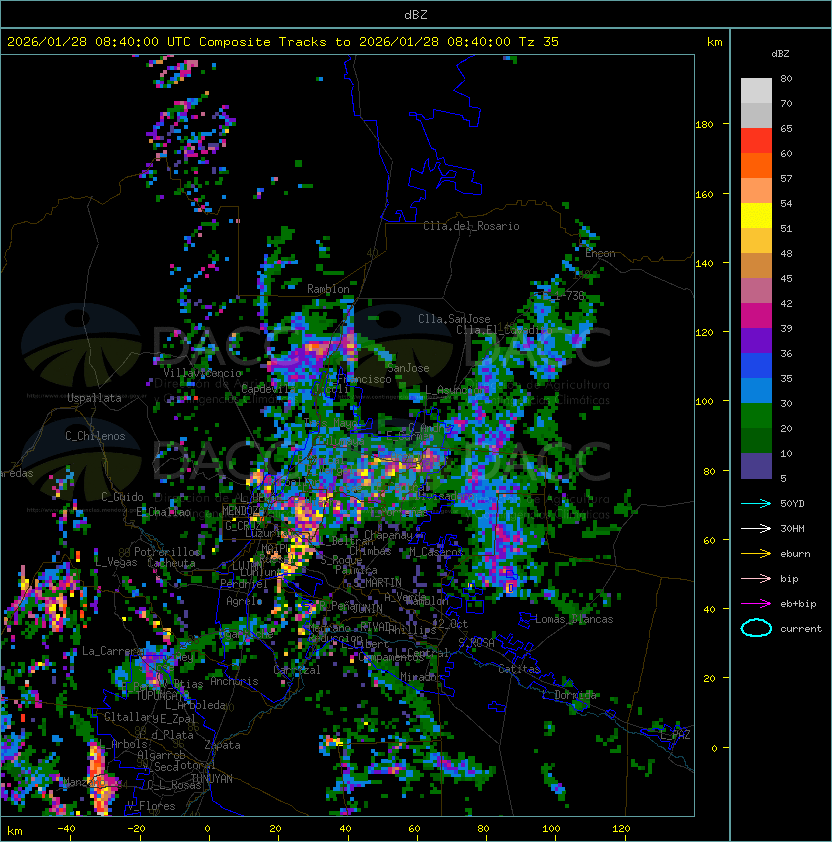This screenshot has height=842, width=832.
Task: Click the MENDOZA city label on map
Action: 244,511
